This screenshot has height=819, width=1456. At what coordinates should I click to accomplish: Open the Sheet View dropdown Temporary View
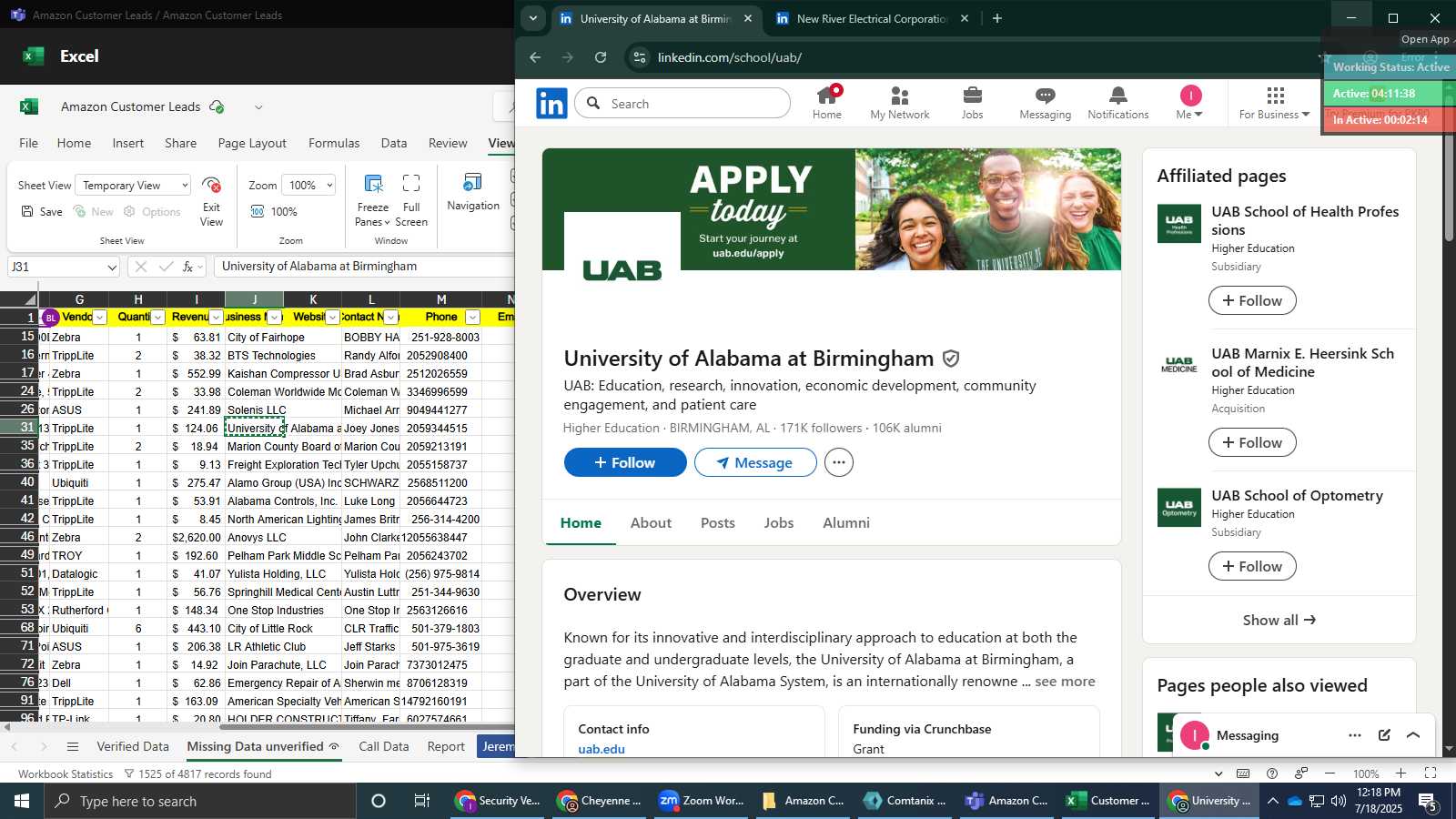134,185
